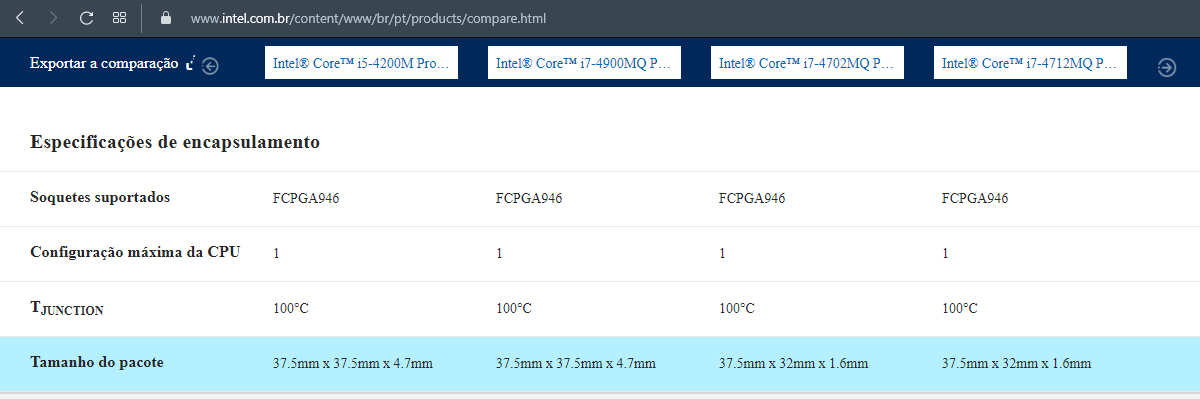Click FCPGA946 value for the i5-4200M
The image size is (1200, 399).
(306, 198)
